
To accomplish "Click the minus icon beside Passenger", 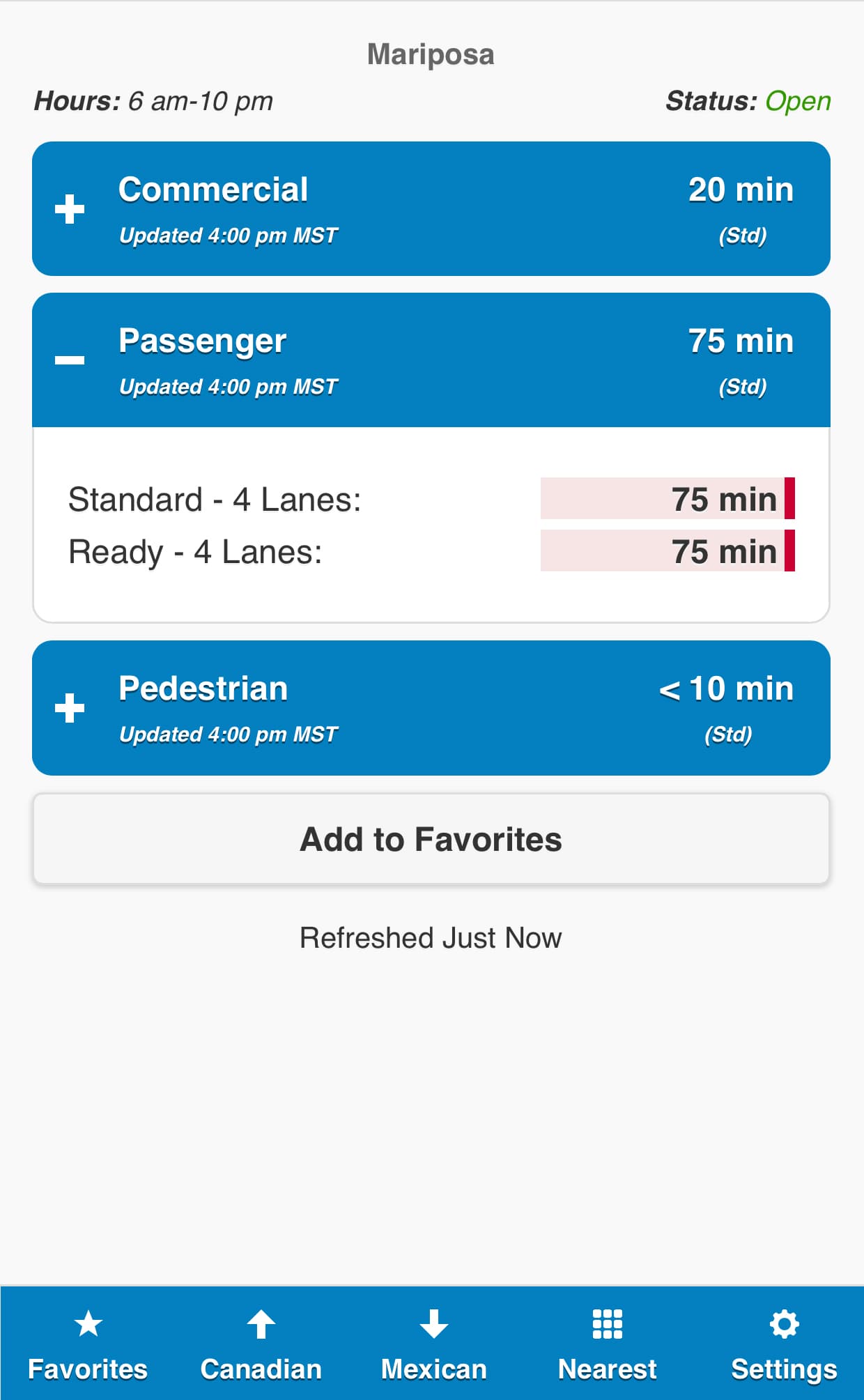I will pos(70,360).
